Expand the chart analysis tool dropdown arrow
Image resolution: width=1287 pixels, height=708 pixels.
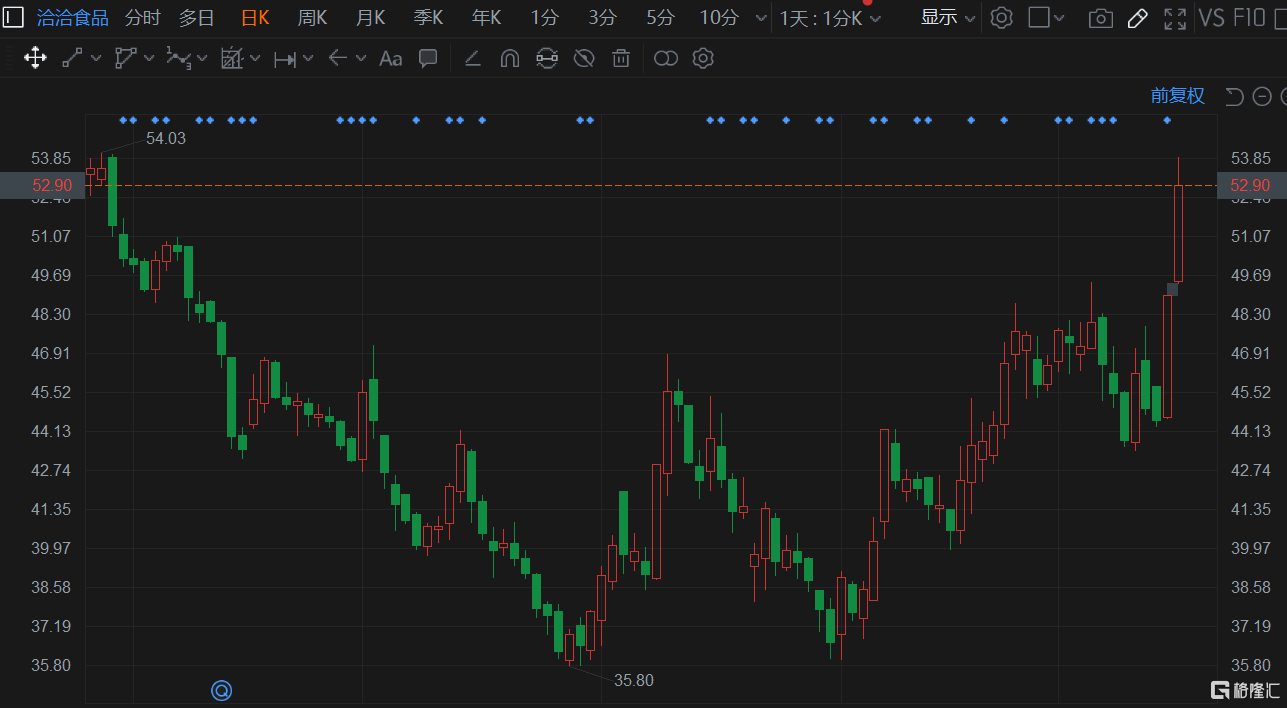255,58
